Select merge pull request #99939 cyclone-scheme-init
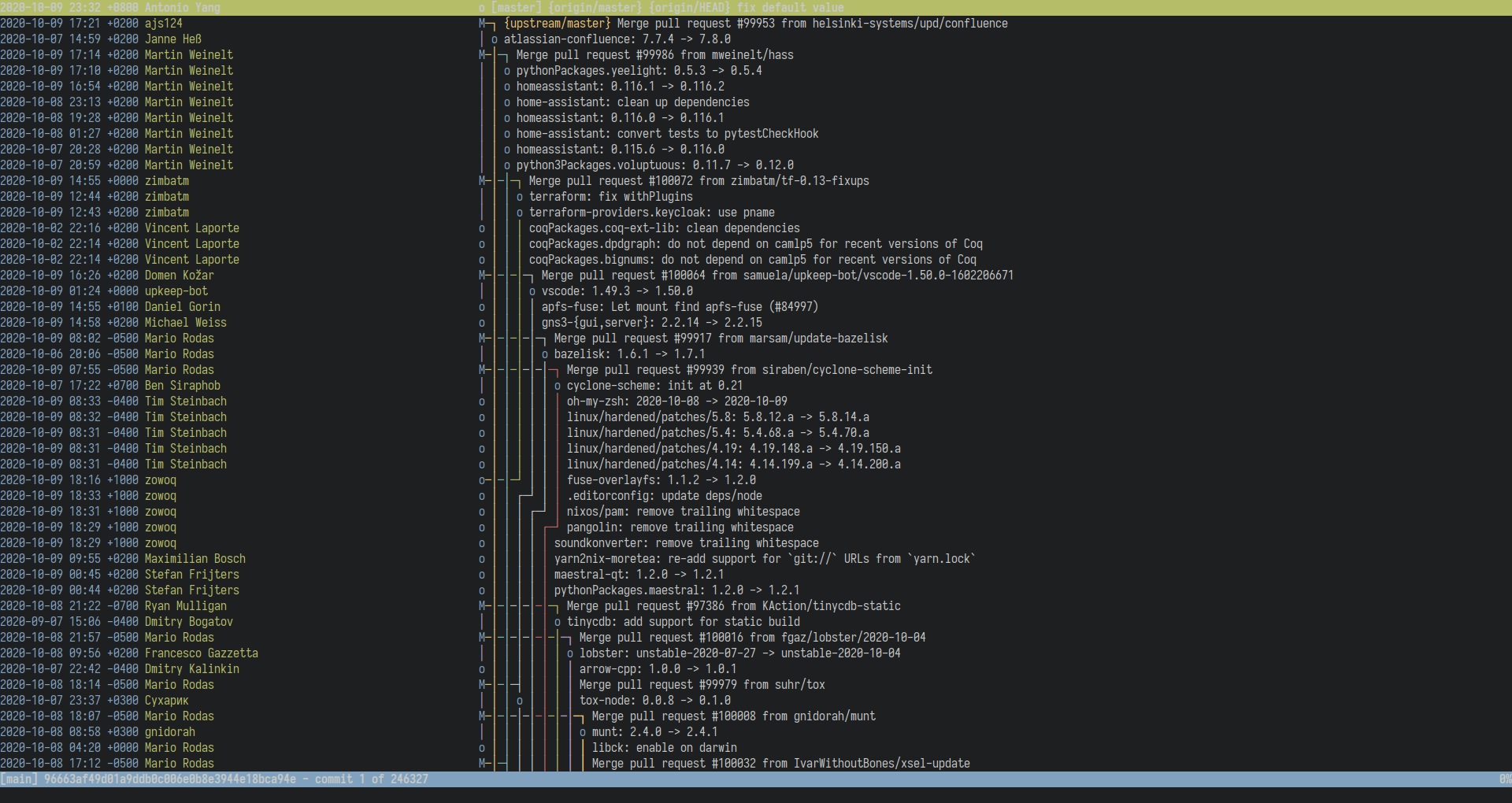1512x803 pixels. click(x=756, y=370)
